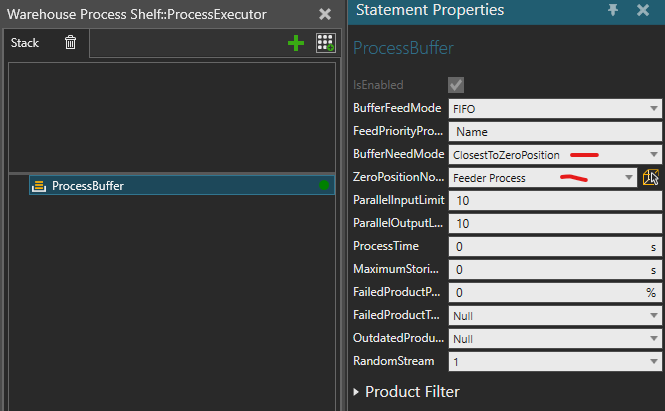Toggle the IsEnabled checkbox
The width and height of the screenshot is (665, 411).
click(x=456, y=85)
